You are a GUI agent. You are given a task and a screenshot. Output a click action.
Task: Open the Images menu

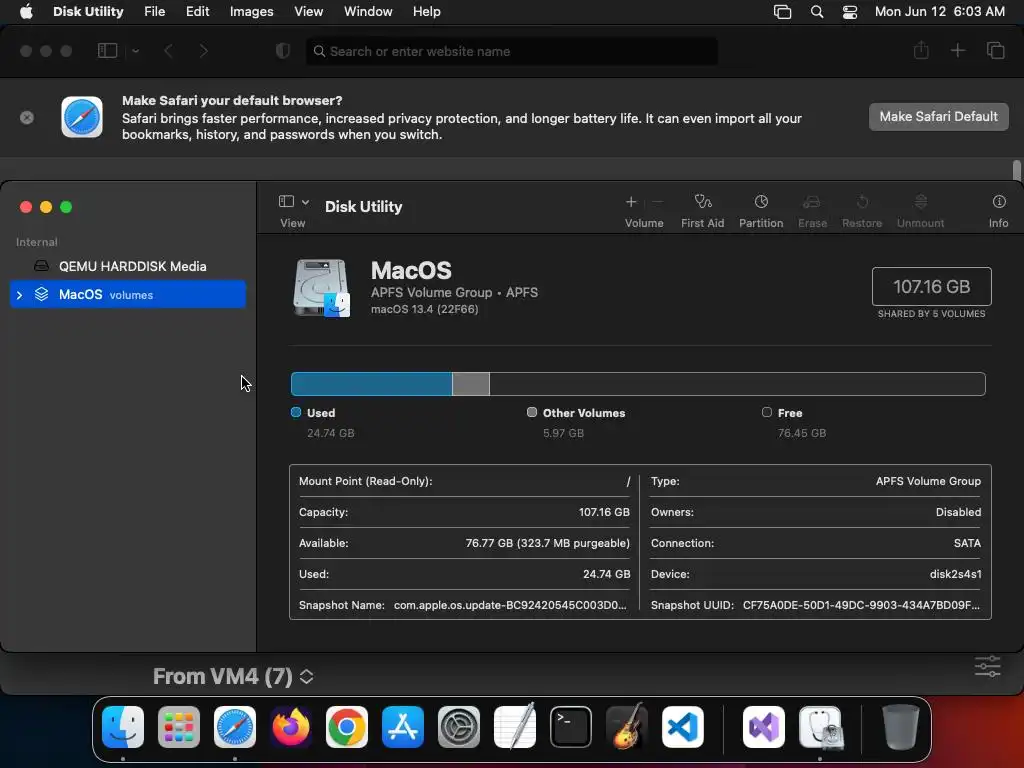click(x=251, y=12)
